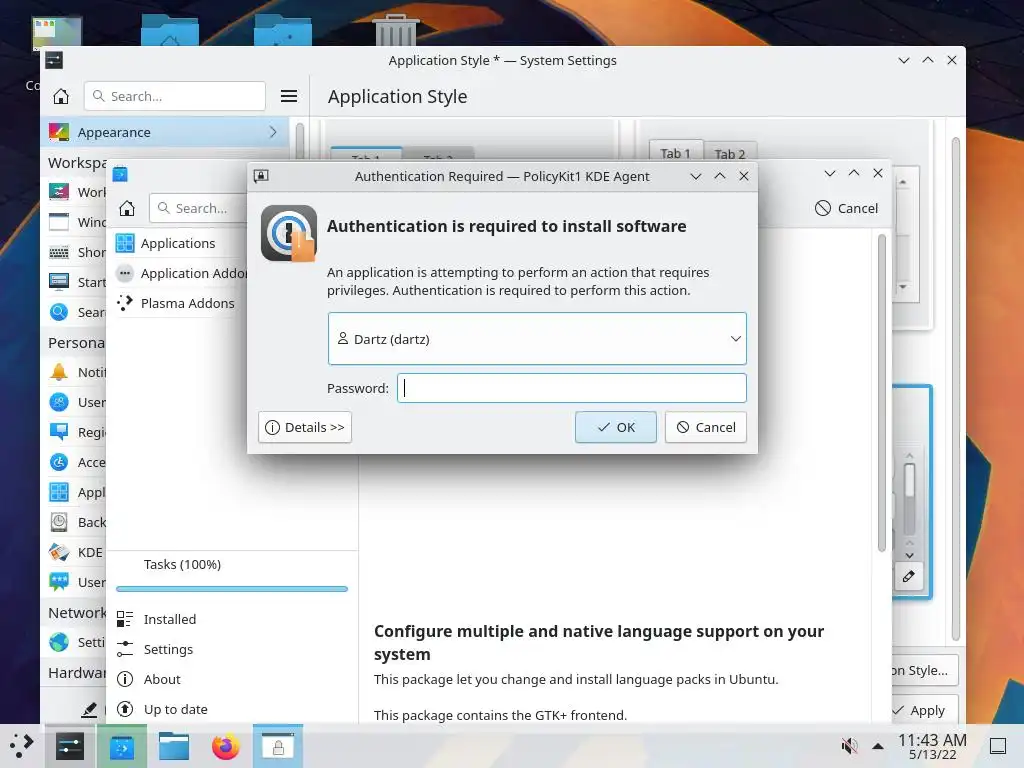Click Cancel in the Discover window header
Viewport: 1024px width, 768px height.
[x=846, y=208]
